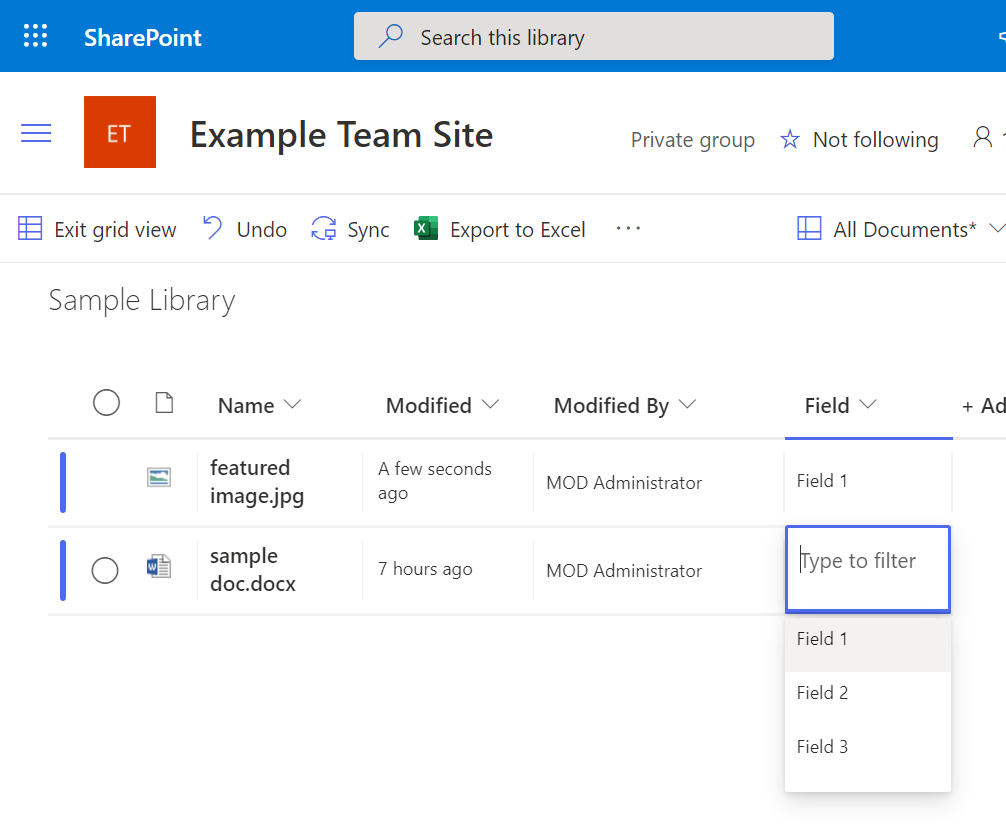Screen dimensions: 1006x830
Task: Export to Excel
Action: [500, 229]
